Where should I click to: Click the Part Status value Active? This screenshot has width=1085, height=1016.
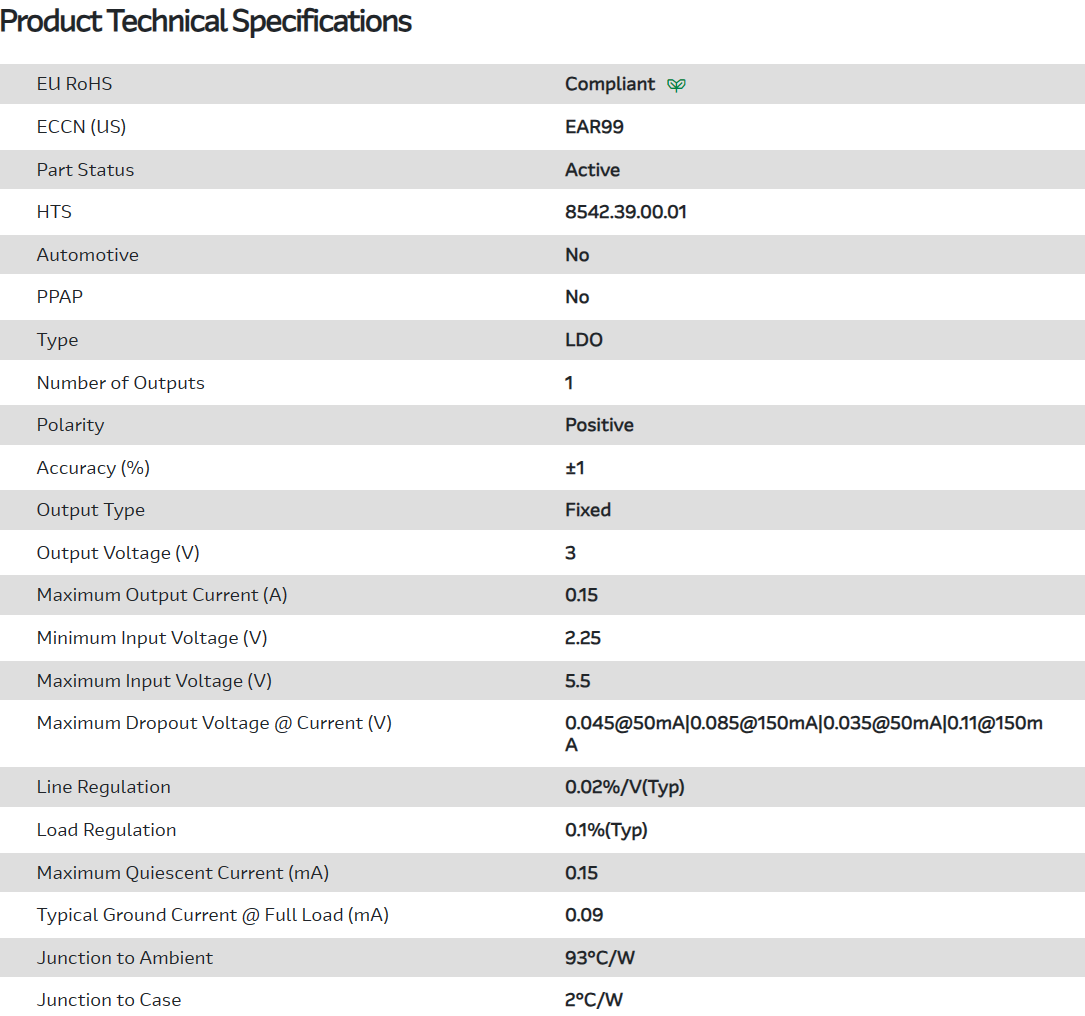coord(592,170)
